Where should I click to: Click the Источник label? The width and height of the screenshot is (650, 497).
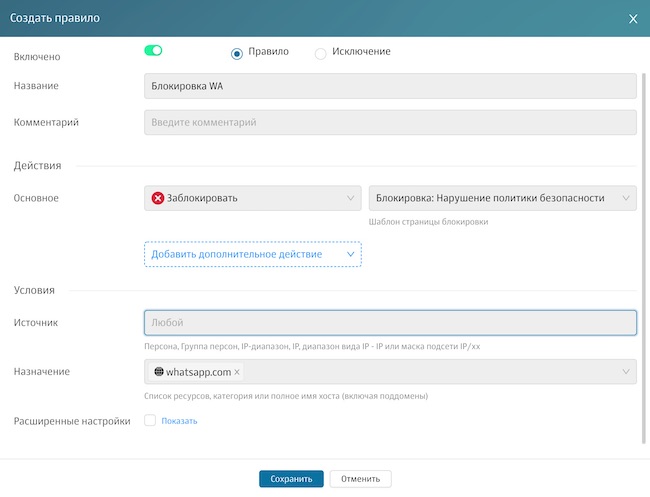coord(36,322)
